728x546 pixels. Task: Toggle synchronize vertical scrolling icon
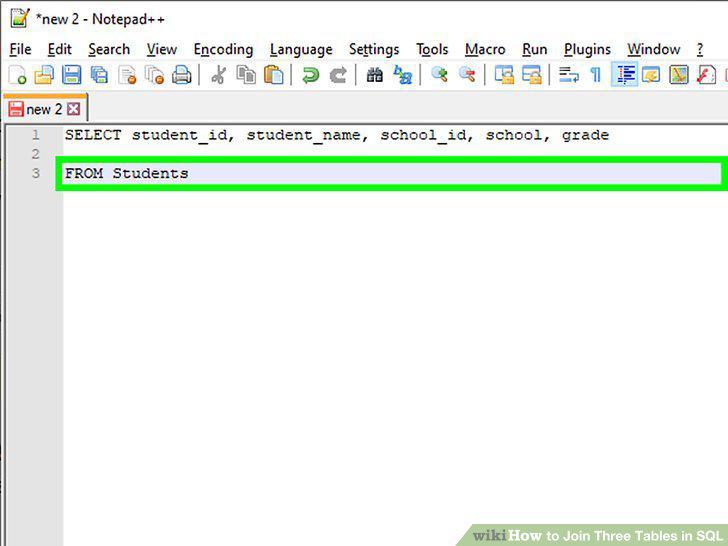504,75
